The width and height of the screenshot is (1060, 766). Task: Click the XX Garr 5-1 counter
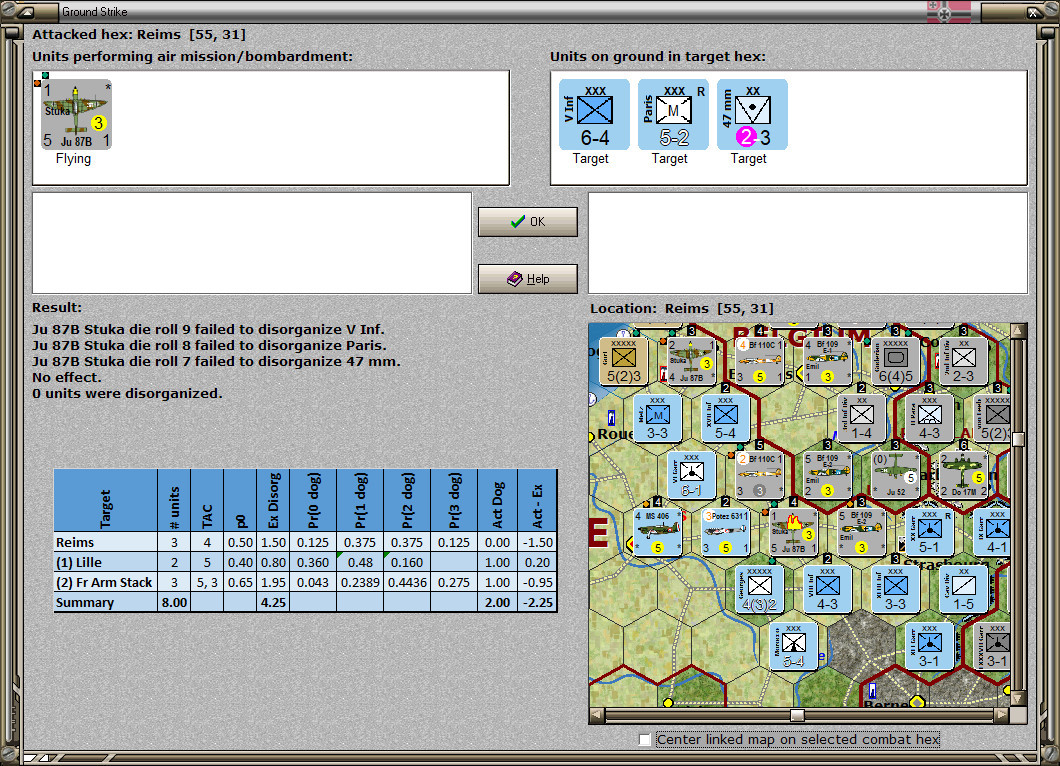click(929, 532)
